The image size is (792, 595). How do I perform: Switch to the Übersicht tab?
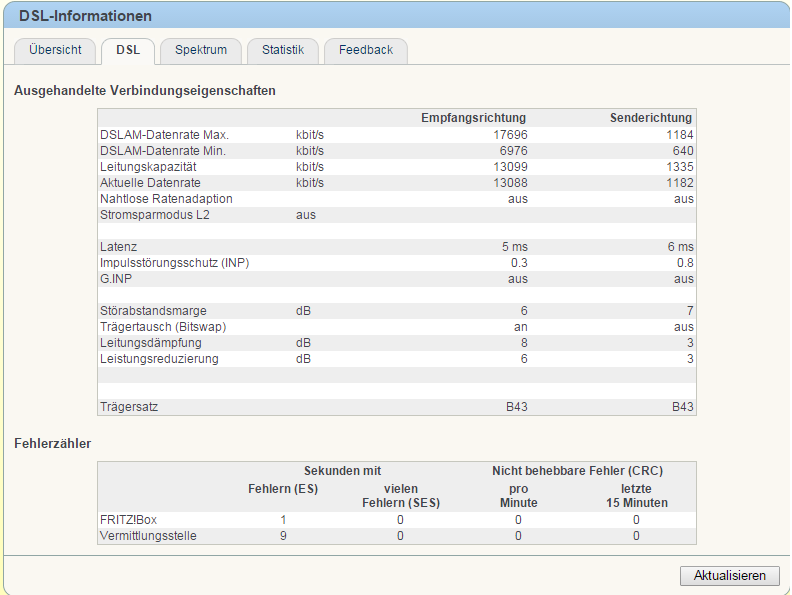pos(55,51)
